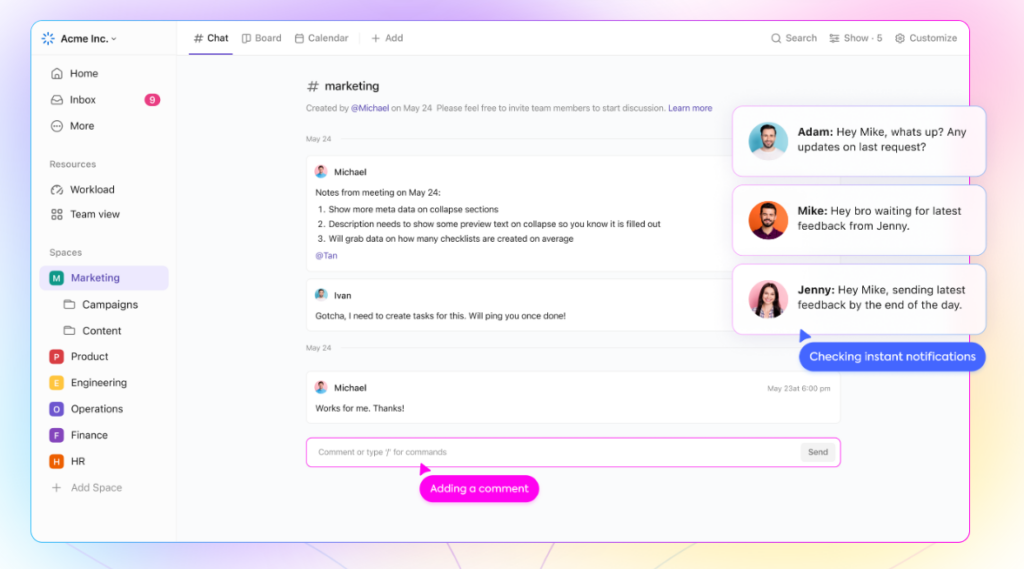Click Ivan's avatar in chat

tap(321, 295)
